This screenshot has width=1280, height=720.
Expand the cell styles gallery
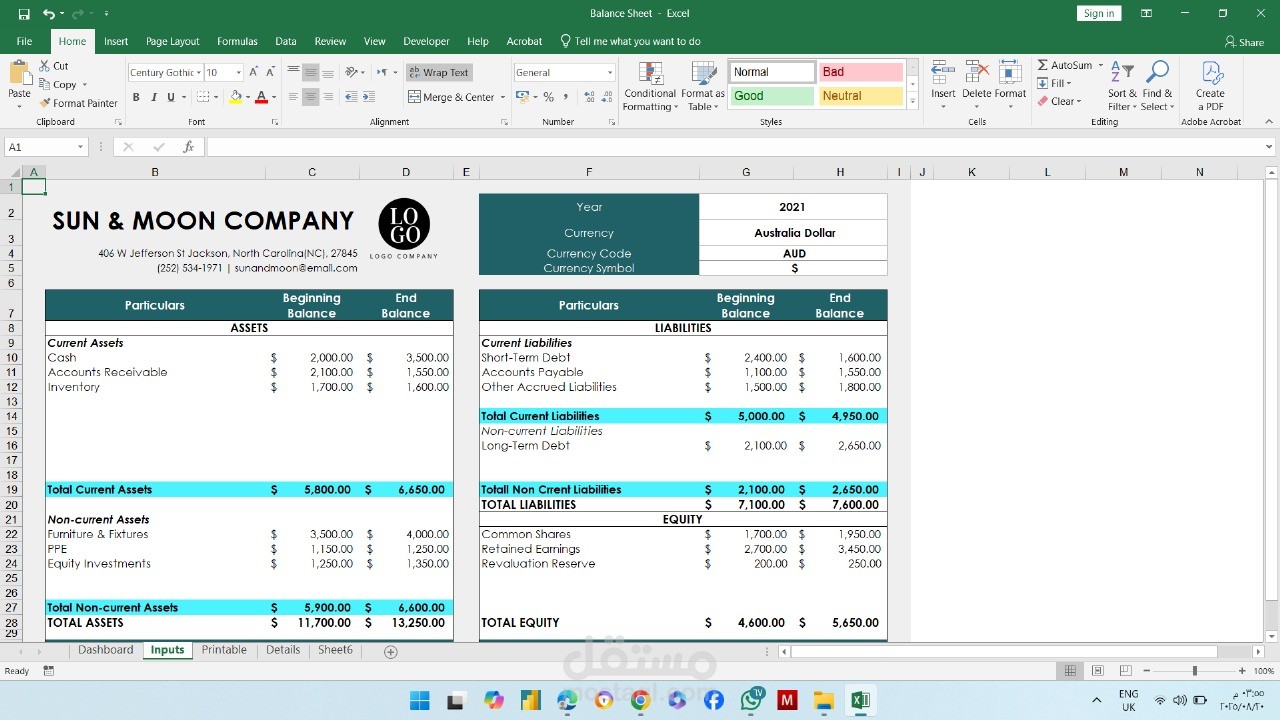point(912,102)
